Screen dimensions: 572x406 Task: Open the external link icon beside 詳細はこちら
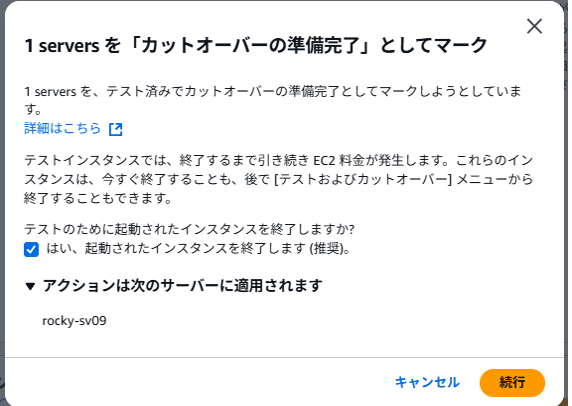pyautogui.click(x=116, y=129)
